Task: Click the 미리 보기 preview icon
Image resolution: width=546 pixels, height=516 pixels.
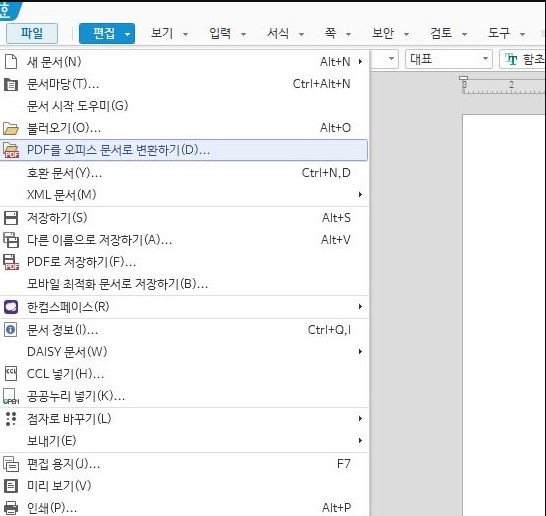Action: (x=11, y=486)
